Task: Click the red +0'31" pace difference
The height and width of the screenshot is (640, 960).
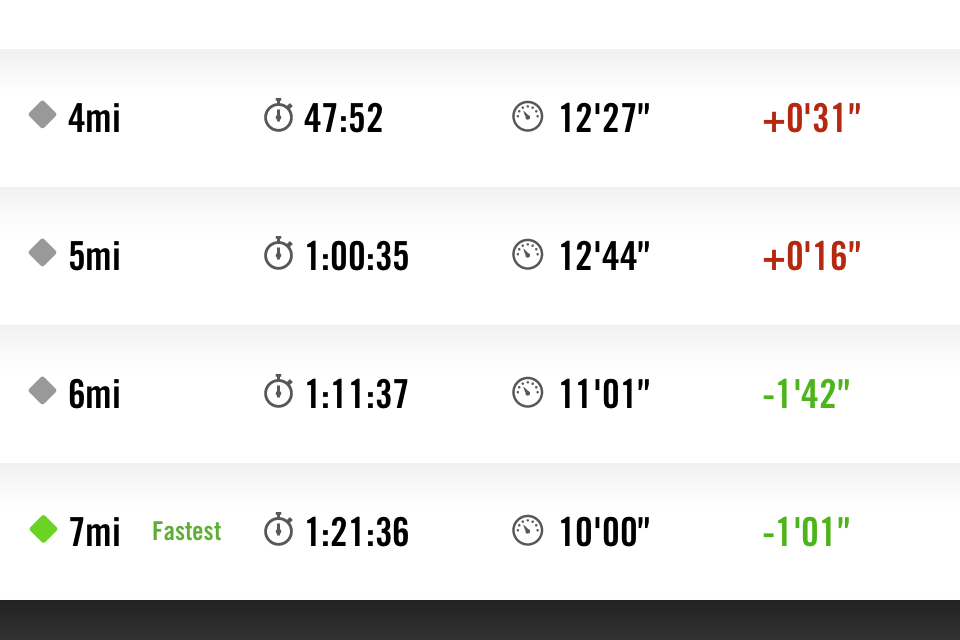Action: point(812,118)
